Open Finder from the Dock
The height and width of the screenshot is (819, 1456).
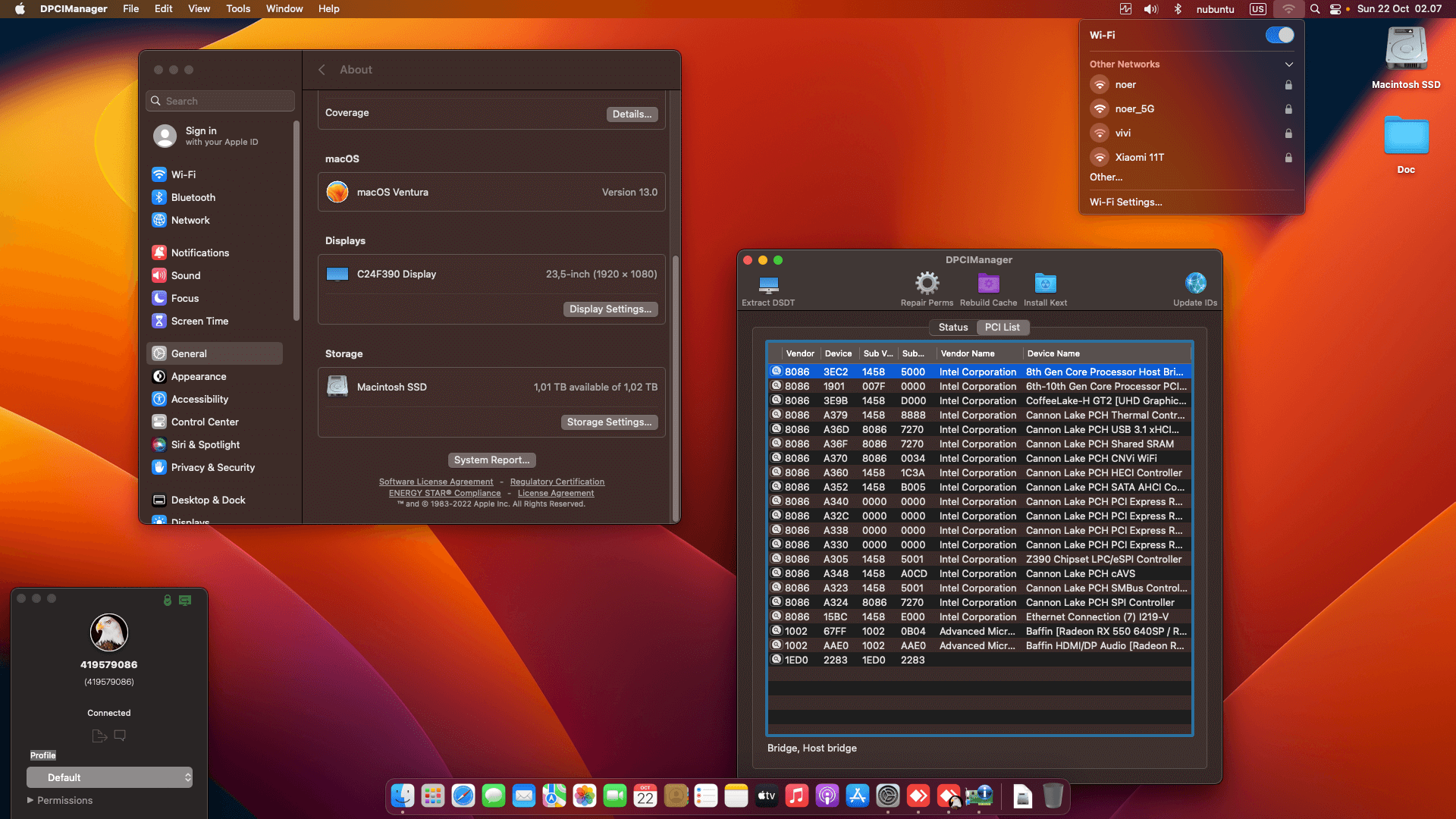403,795
